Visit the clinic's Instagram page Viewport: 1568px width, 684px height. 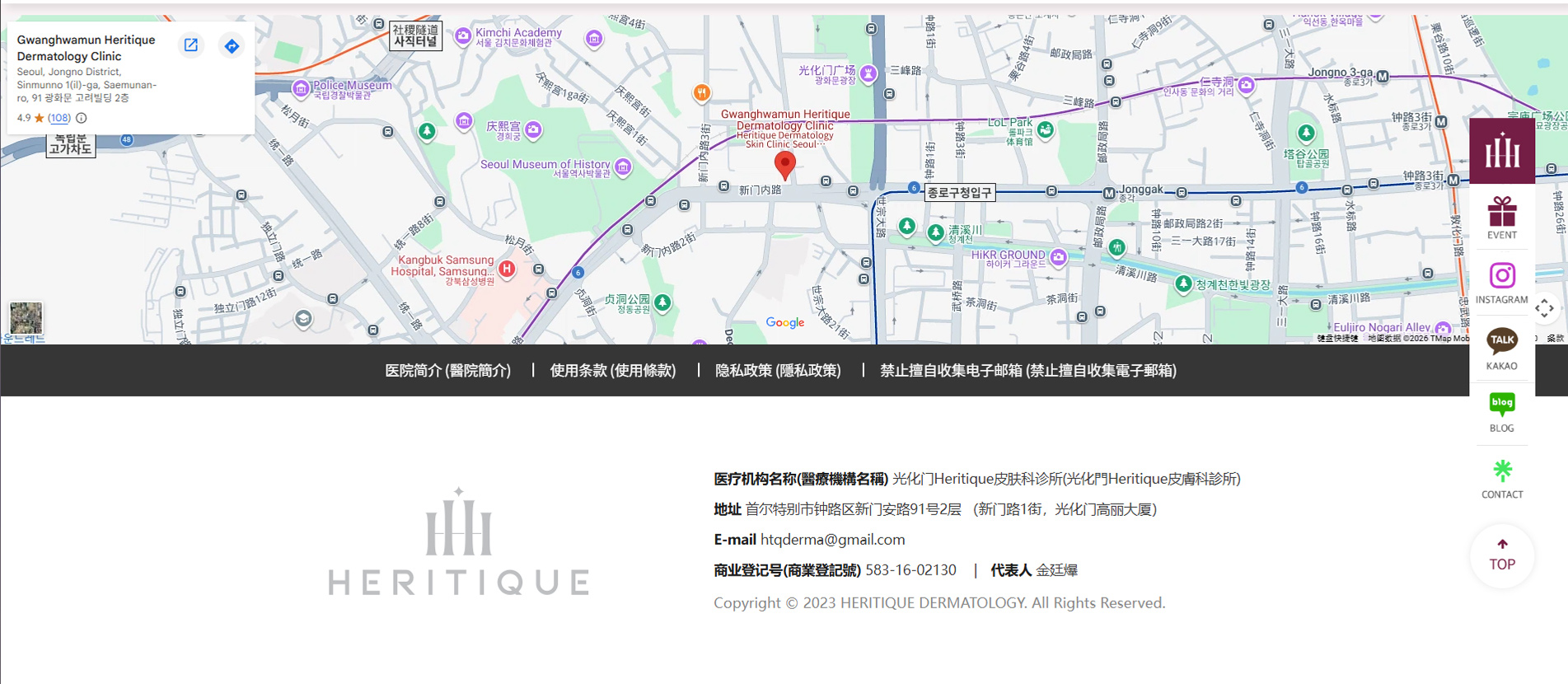tap(1502, 283)
